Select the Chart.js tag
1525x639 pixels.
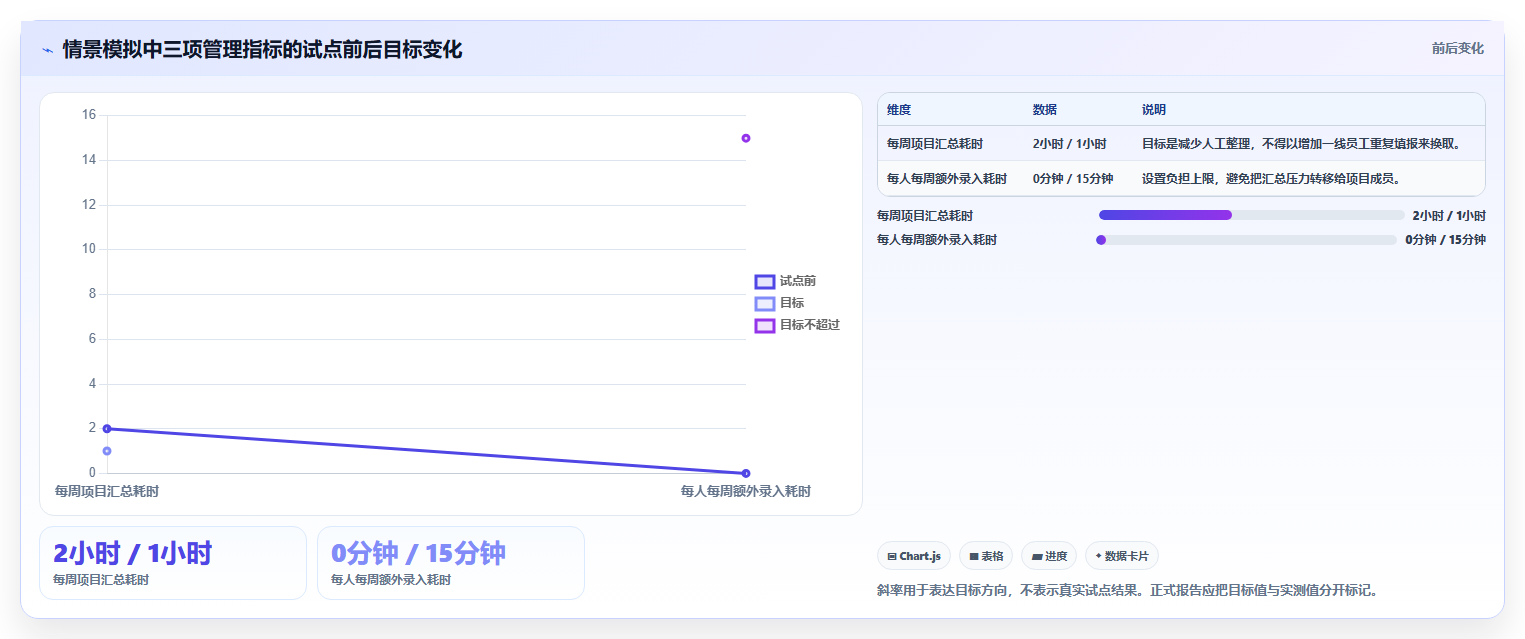pos(914,556)
